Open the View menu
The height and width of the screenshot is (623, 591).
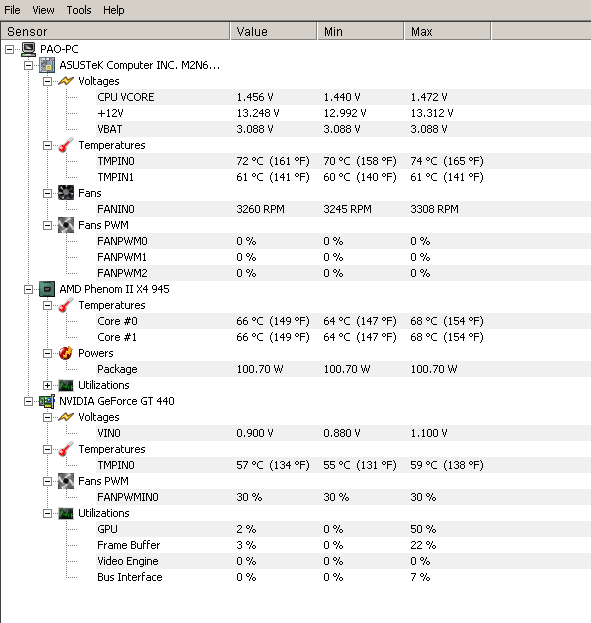pyautogui.click(x=43, y=10)
